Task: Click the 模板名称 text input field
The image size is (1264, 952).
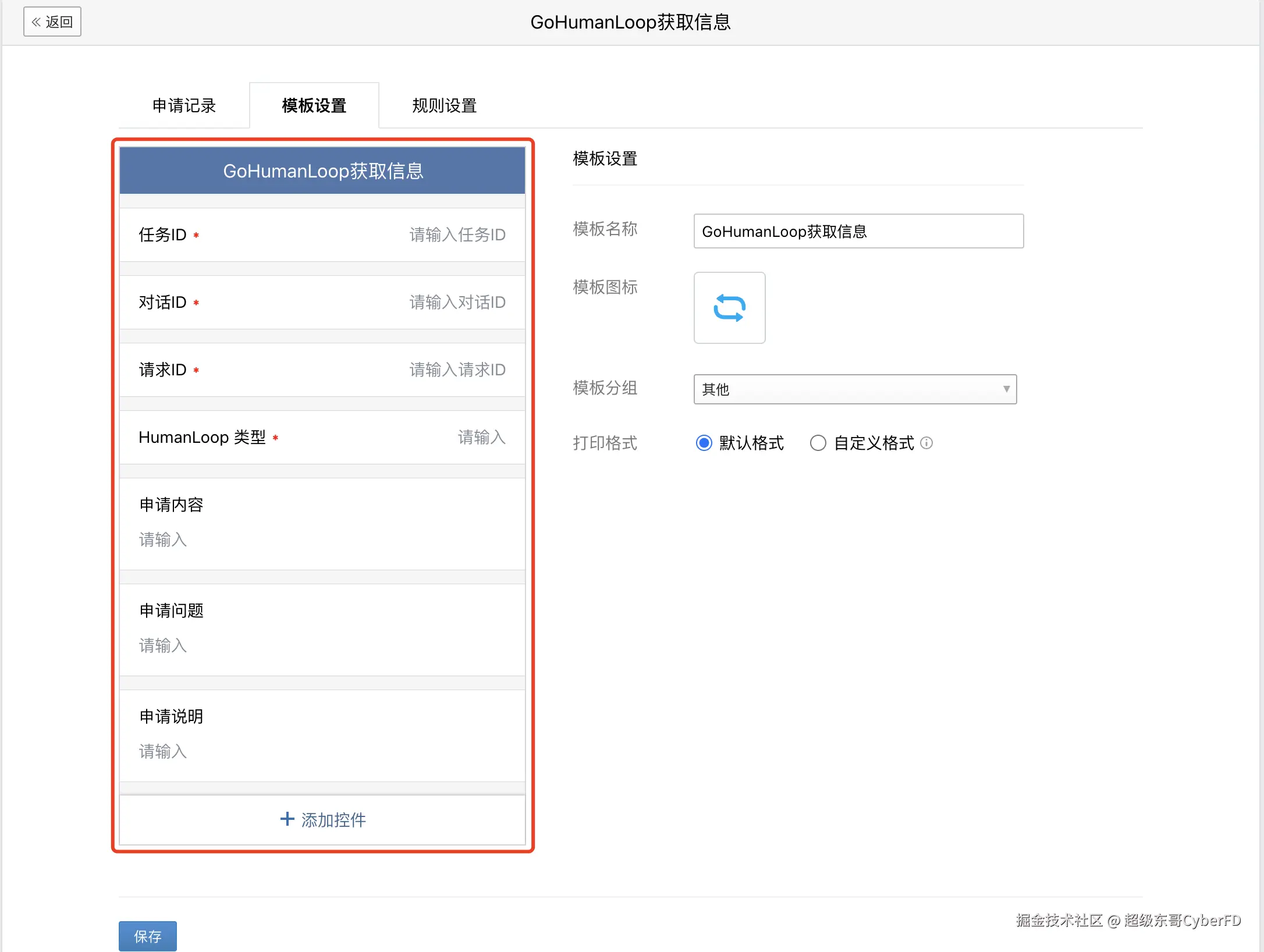Action: (x=858, y=232)
